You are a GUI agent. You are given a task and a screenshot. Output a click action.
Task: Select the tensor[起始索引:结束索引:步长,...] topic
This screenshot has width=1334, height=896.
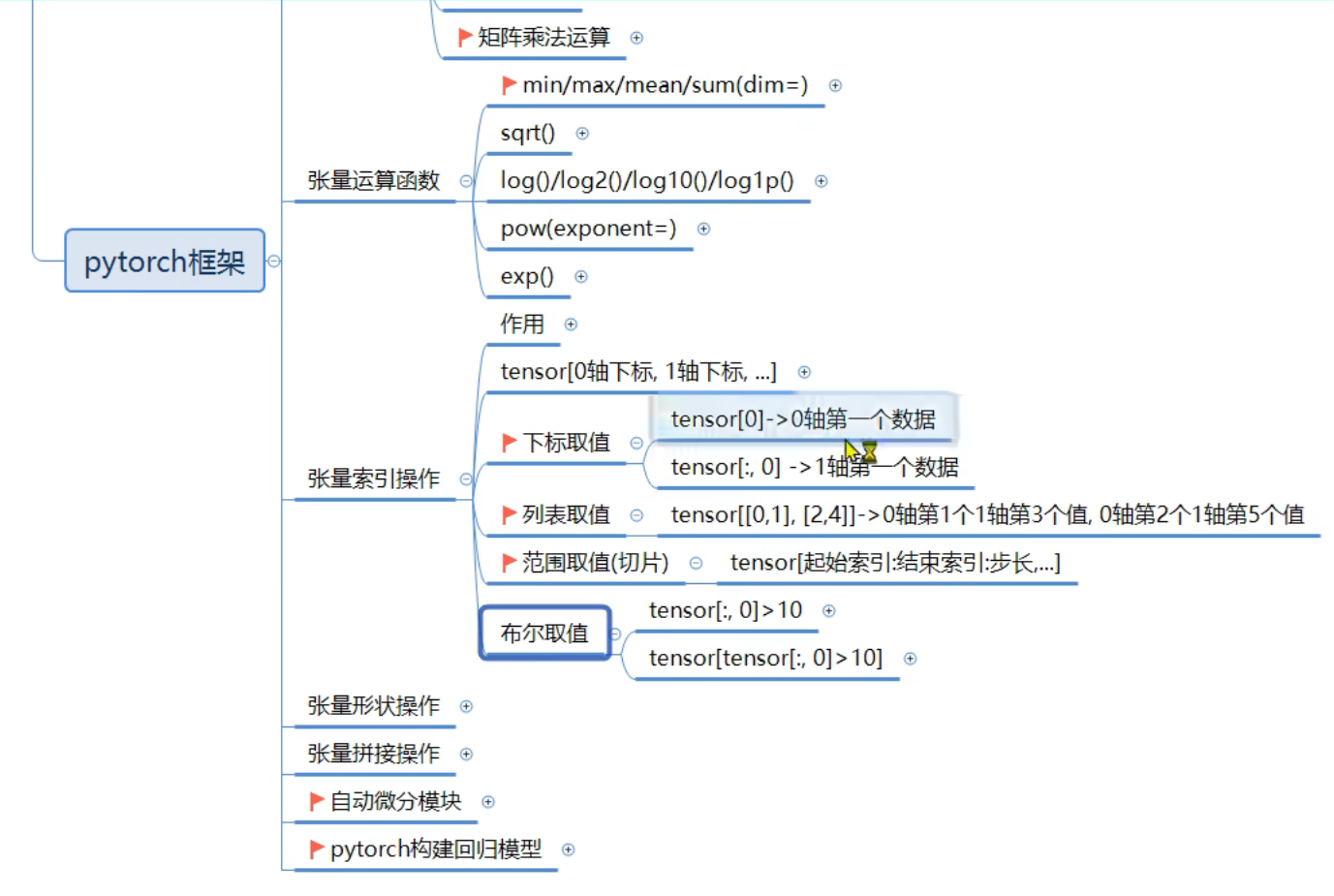[895, 562]
